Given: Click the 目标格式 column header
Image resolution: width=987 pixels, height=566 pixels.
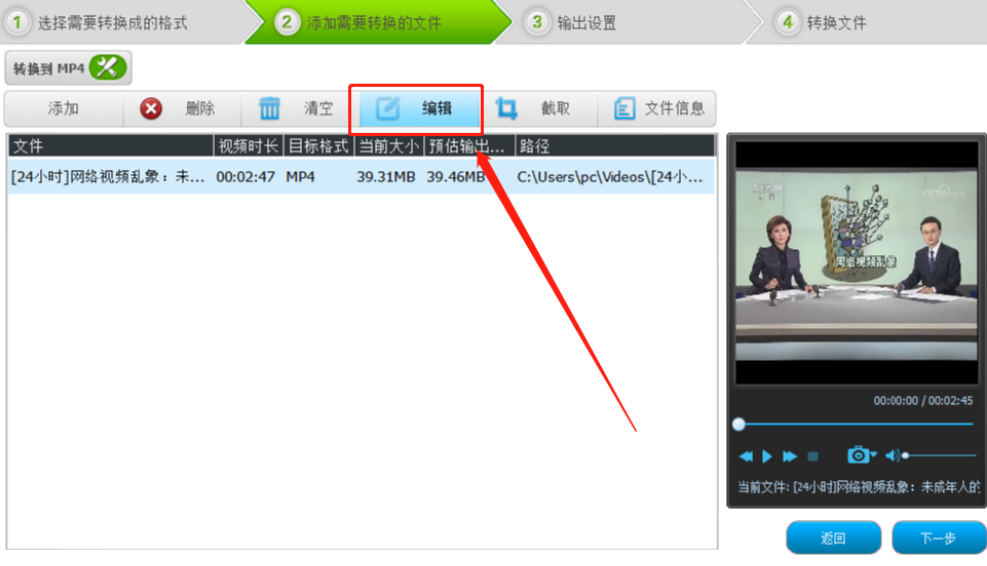Looking at the screenshot, I should 319,146.
